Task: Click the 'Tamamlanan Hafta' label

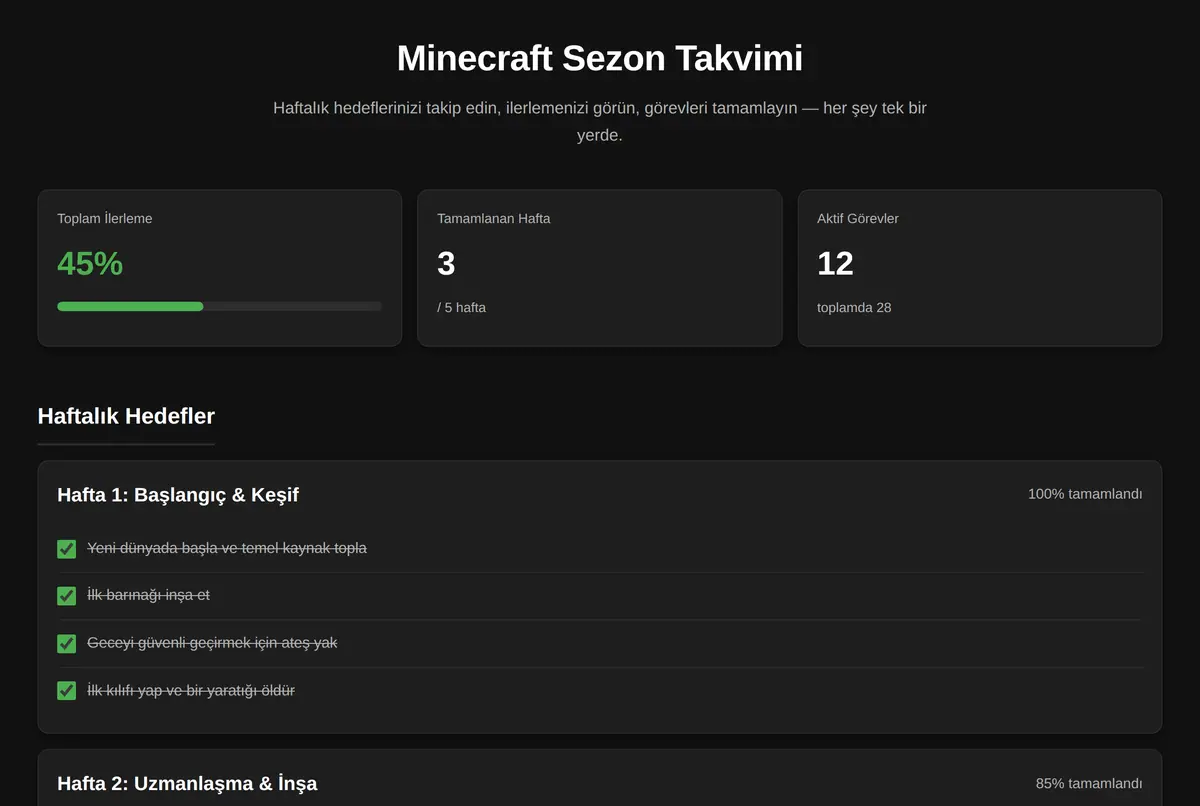Action: 493,218
